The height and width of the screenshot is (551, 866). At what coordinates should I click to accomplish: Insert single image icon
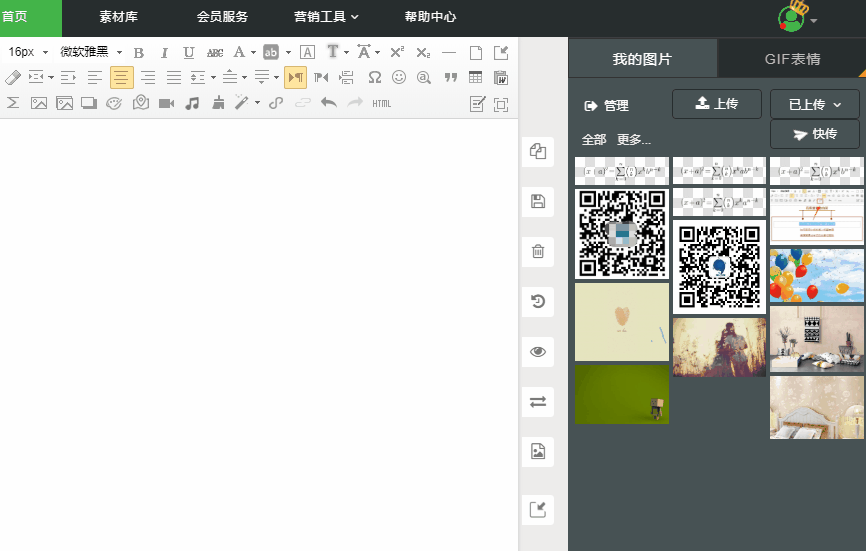click(39, 103)
